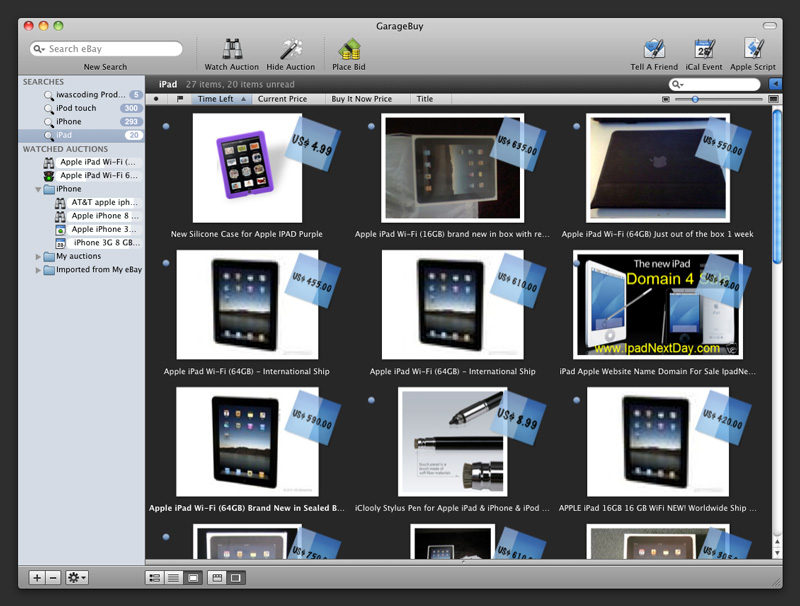Open iPad 64GB Brand New in Sealed thumbnail
800x606 pixels.
(247, 442)
